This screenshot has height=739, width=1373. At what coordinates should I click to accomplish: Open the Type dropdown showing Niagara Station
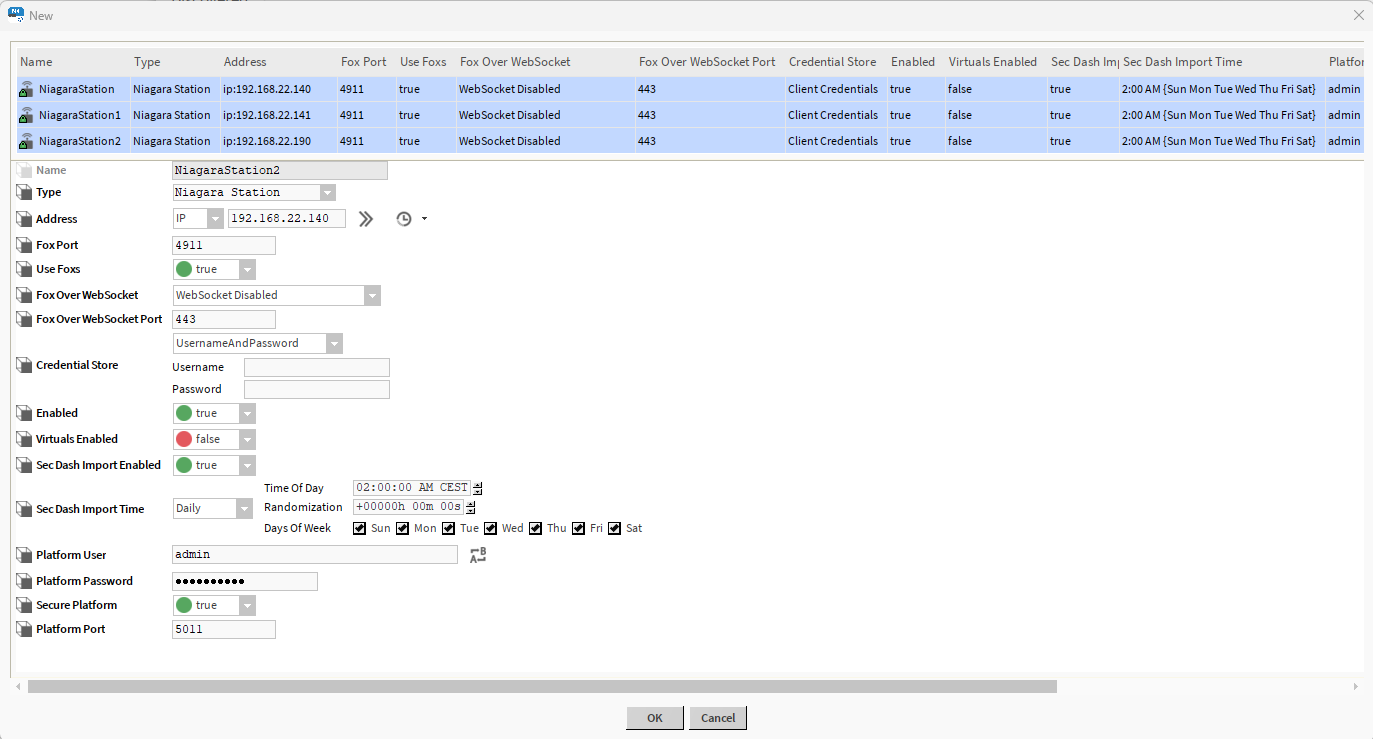click(x=254, y=192)
